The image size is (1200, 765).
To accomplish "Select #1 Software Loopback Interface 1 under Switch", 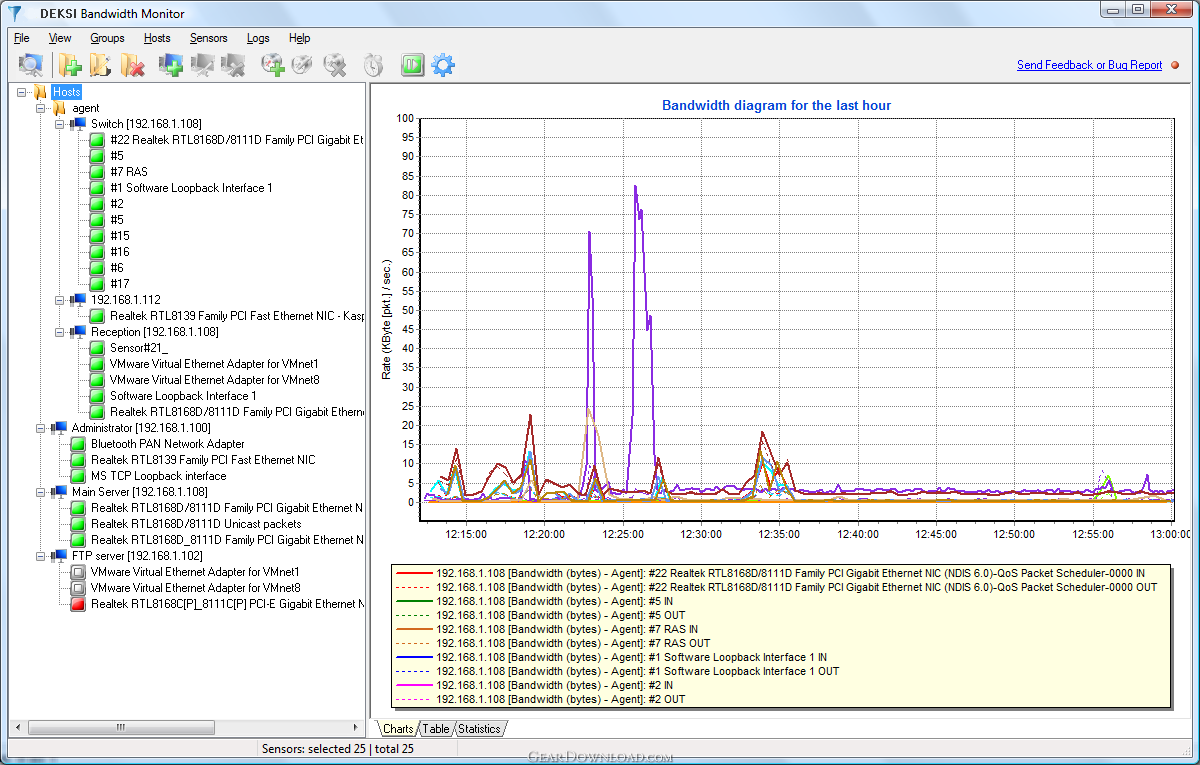I will click(191, 188).
